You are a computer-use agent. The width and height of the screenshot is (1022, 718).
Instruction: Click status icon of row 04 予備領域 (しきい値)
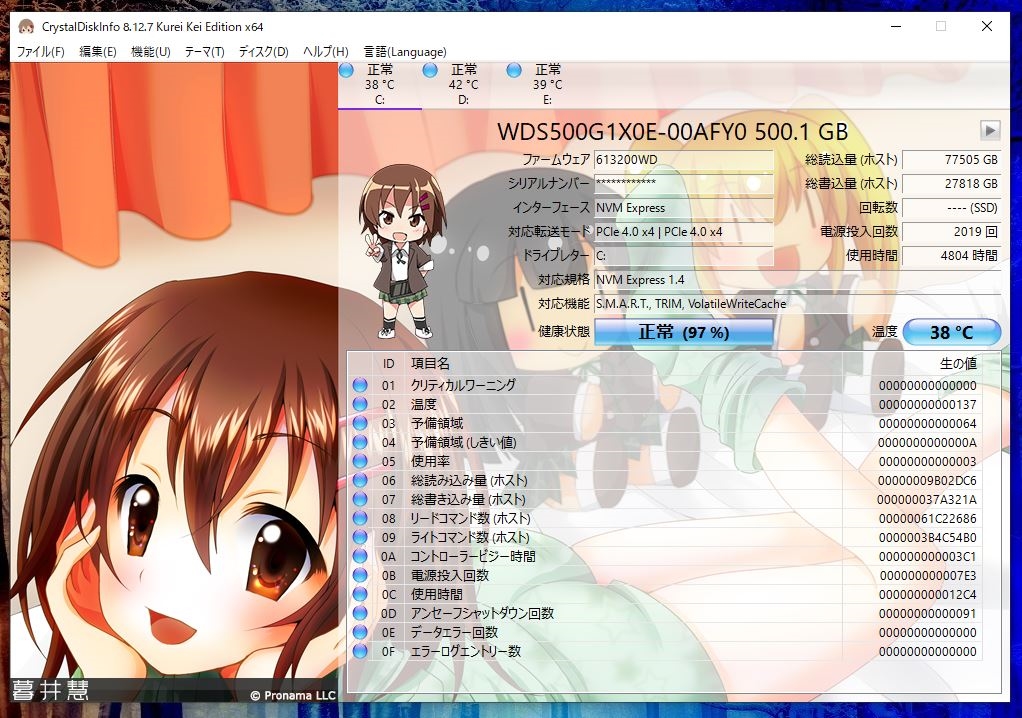click(x=360, y=442)
